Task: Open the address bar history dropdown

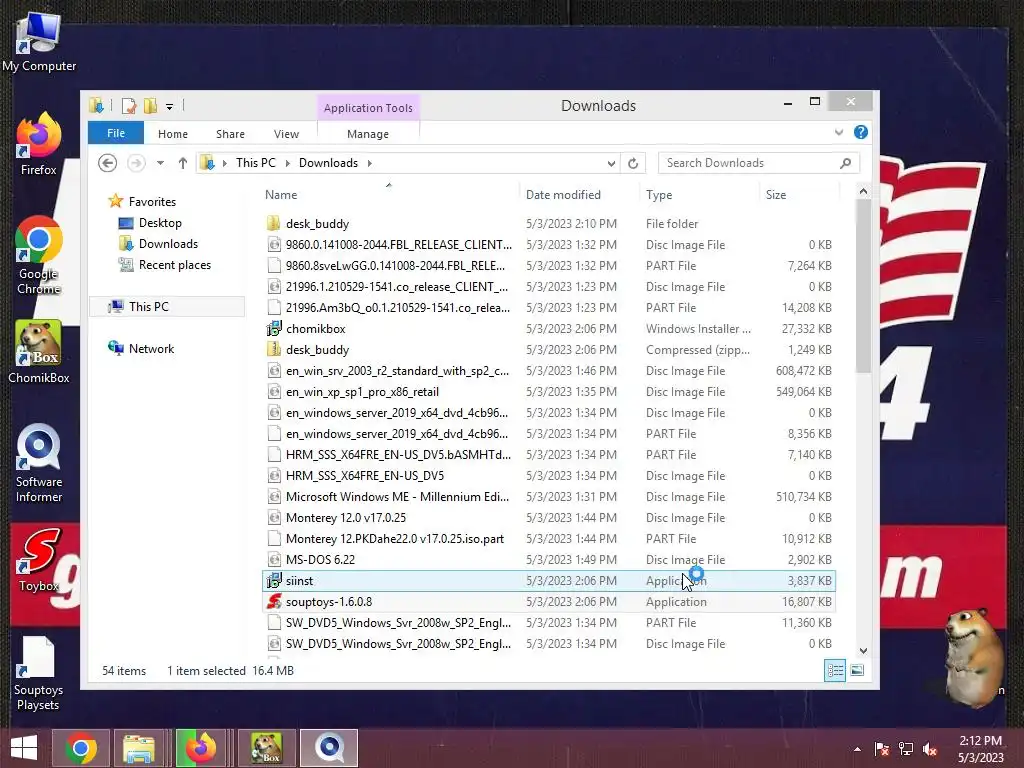Action: (x=611, y=163)
